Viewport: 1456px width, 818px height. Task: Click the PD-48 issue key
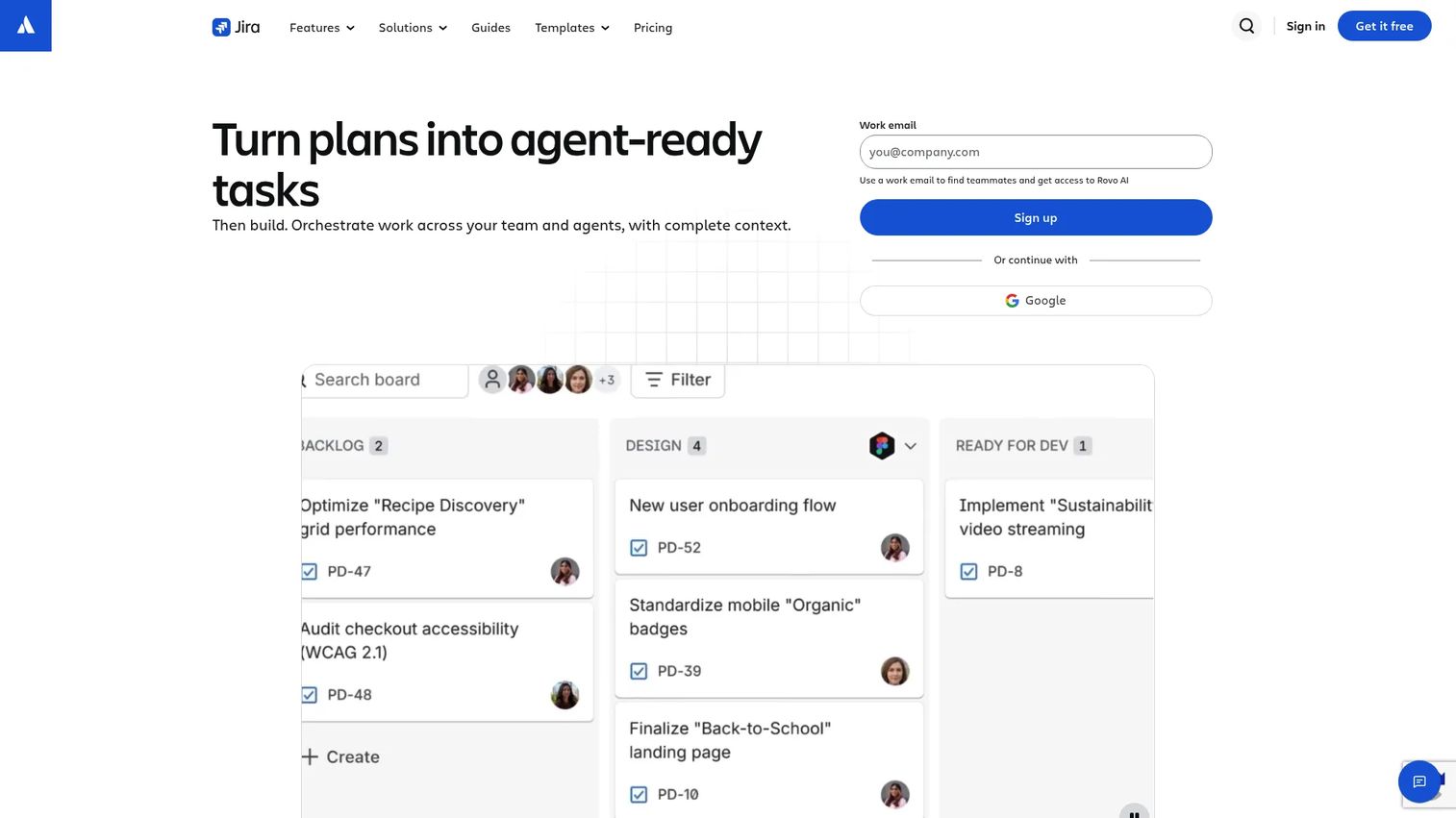pyautogui.click(x=349, y=694)
